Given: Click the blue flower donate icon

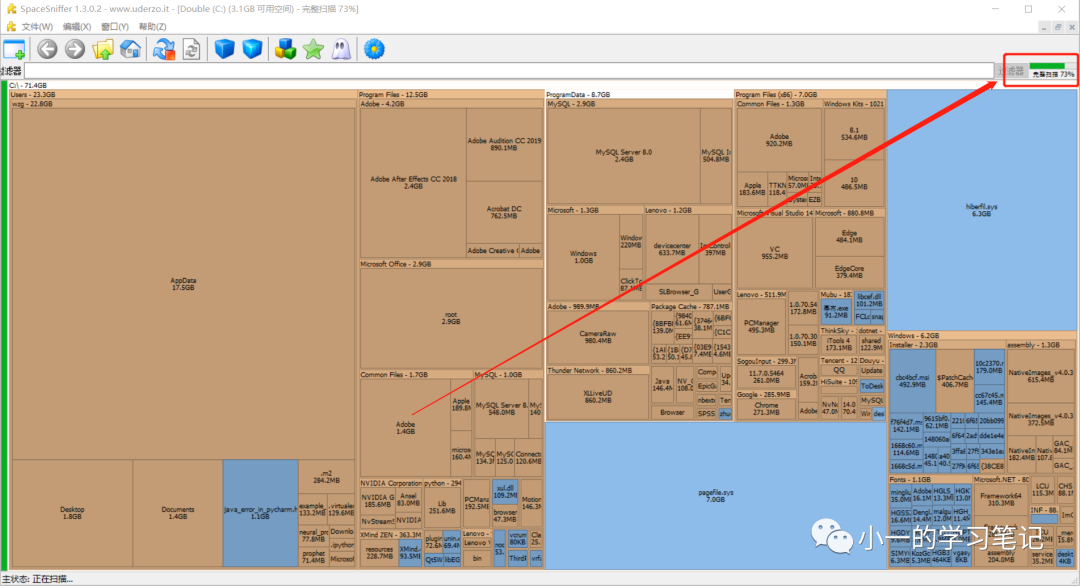Looking at the screenshot, I should click(x=374, y=50).
